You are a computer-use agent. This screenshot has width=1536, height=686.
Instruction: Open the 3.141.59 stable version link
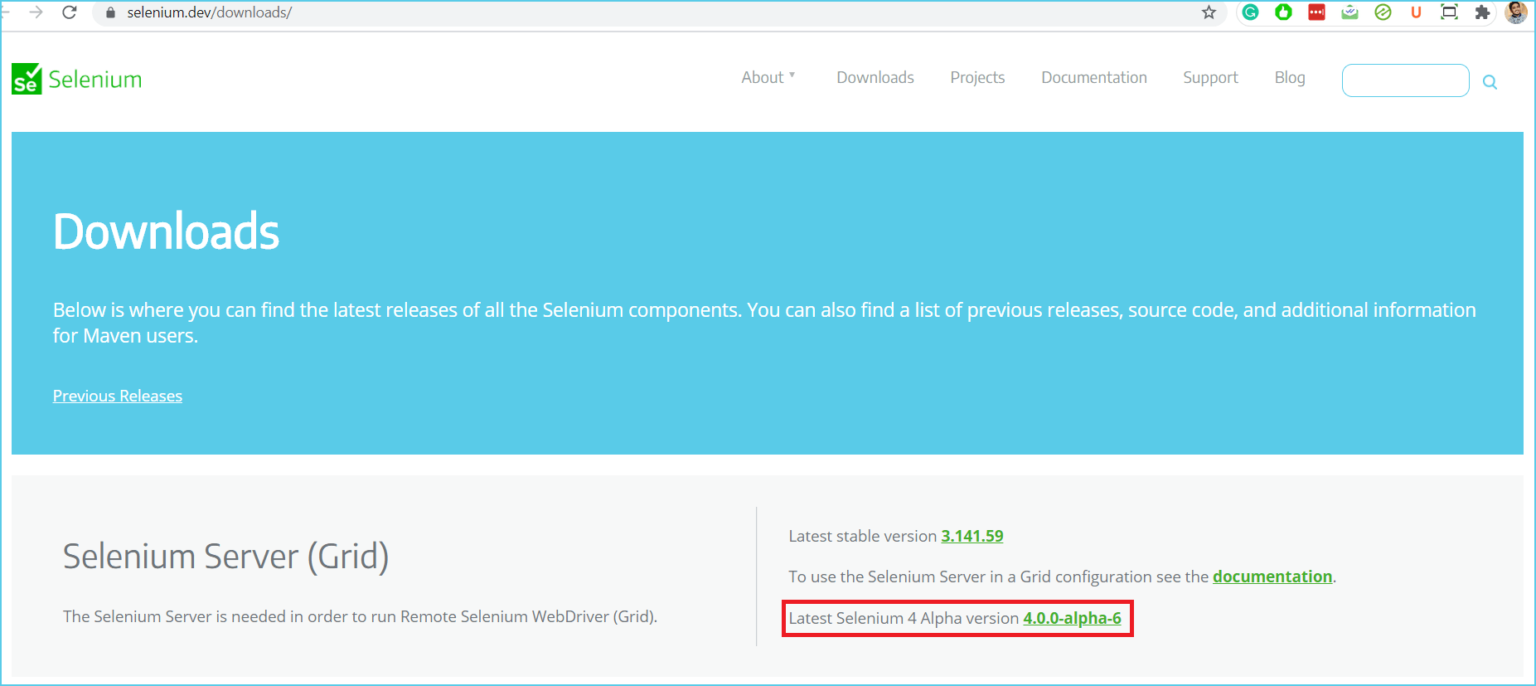point(971,535)
